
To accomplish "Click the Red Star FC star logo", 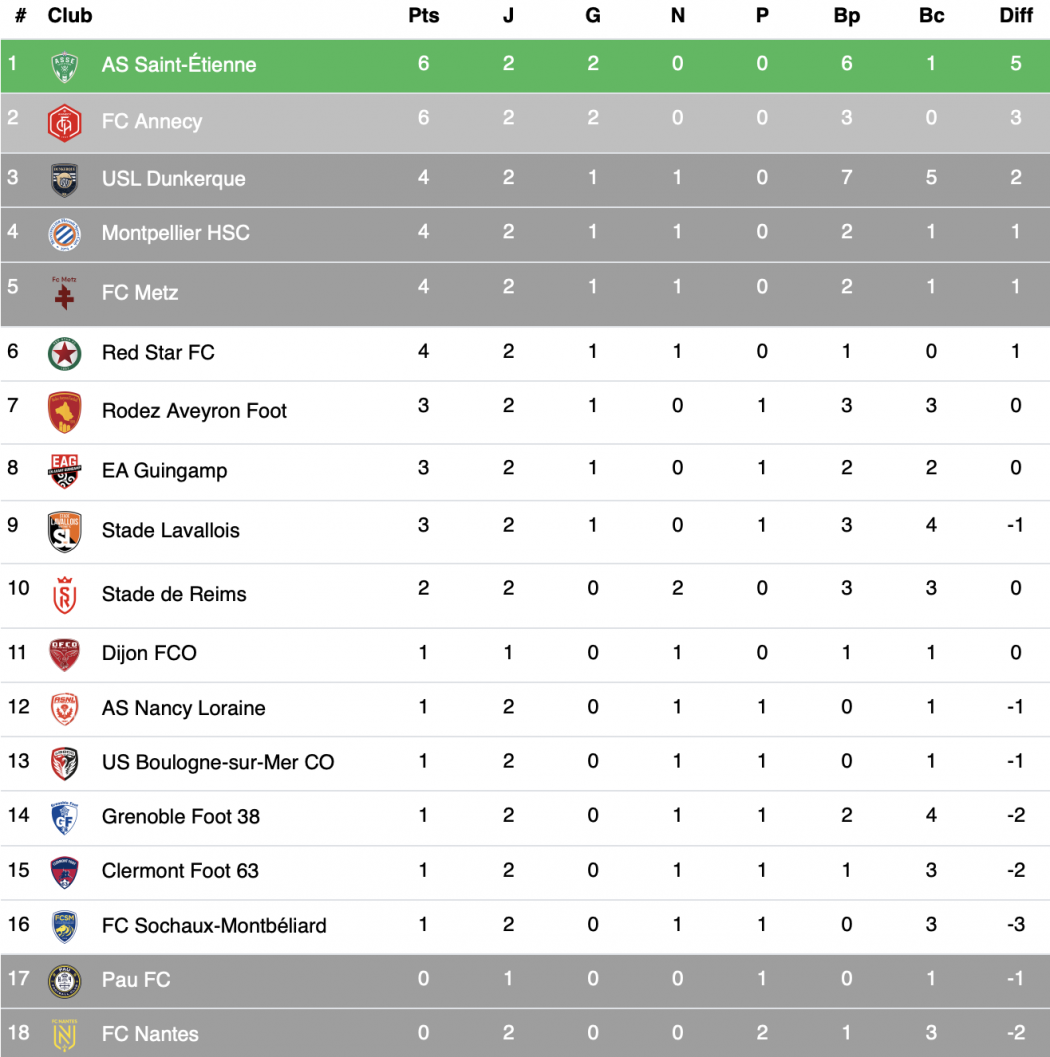I will (65, 354).
